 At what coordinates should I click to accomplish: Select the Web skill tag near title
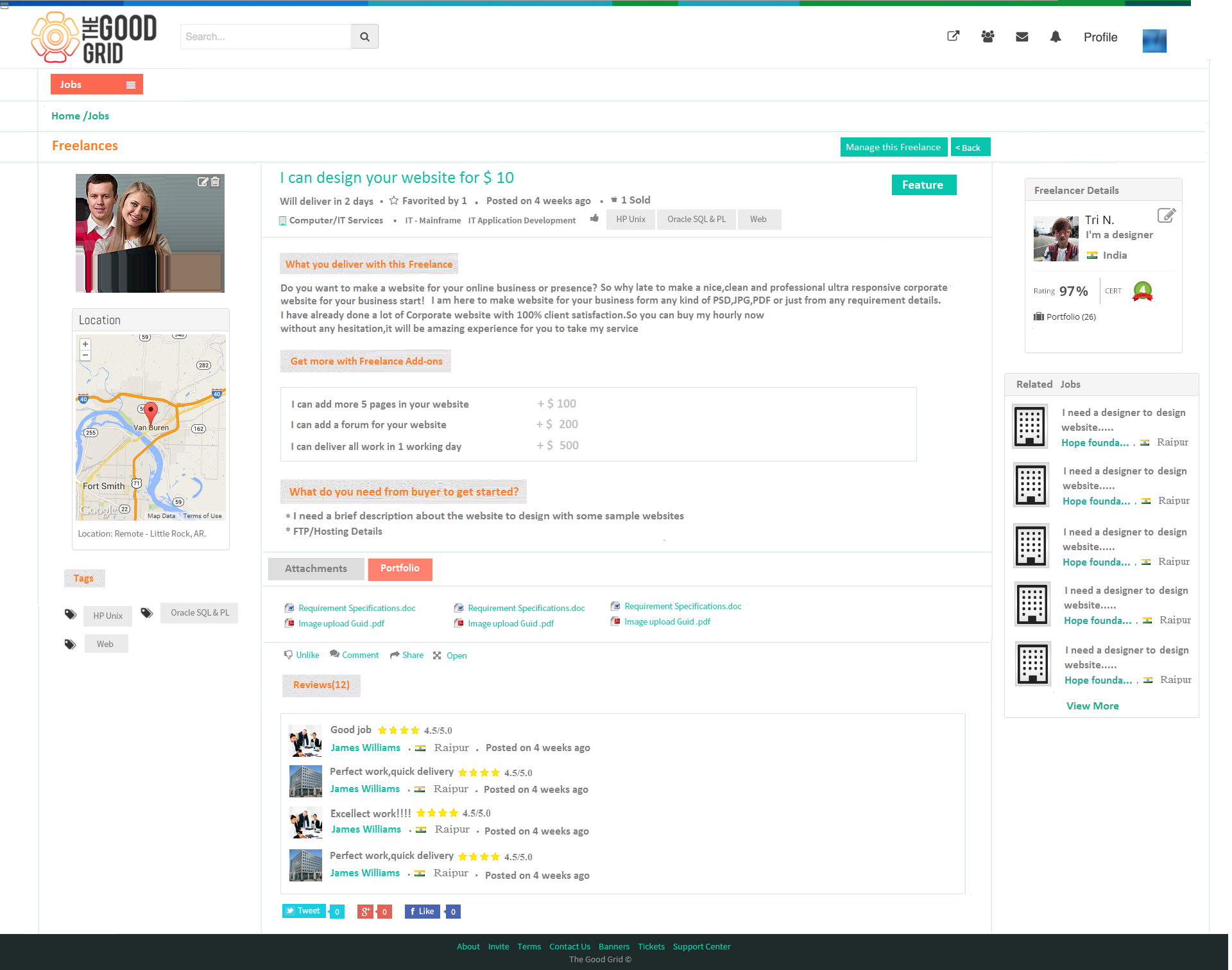[x=758, y=220]
